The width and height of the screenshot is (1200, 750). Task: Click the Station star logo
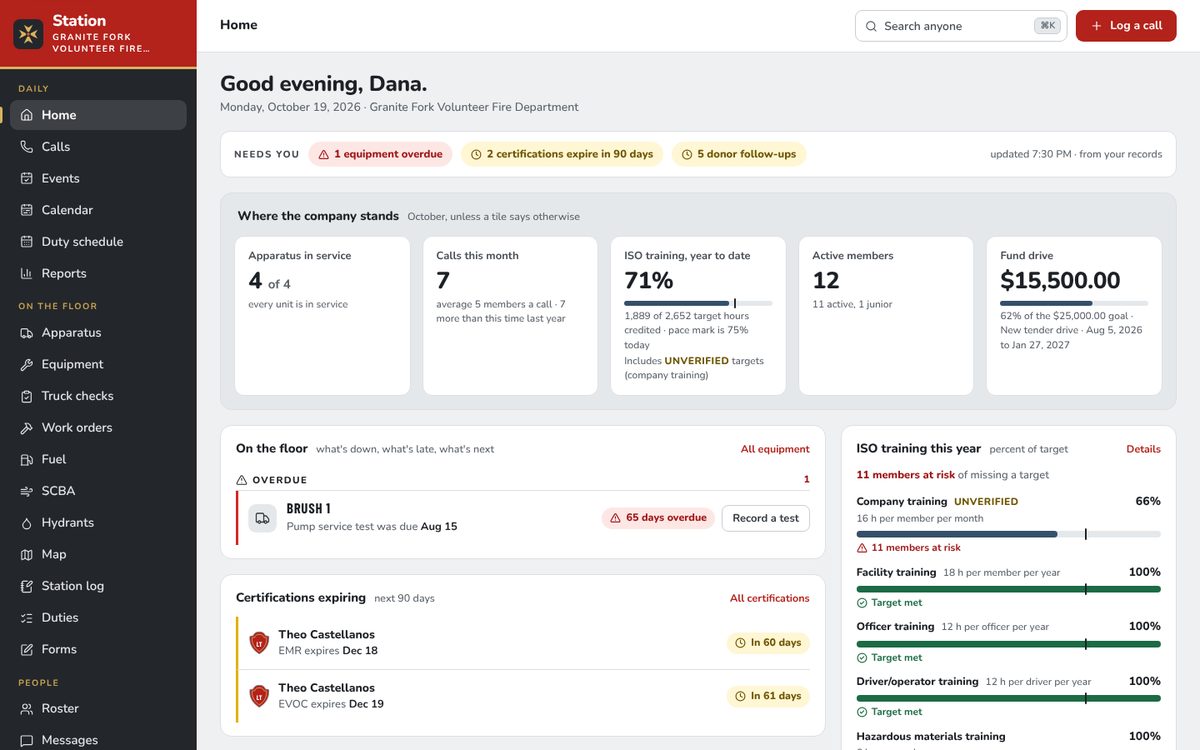tap(28, 34)
